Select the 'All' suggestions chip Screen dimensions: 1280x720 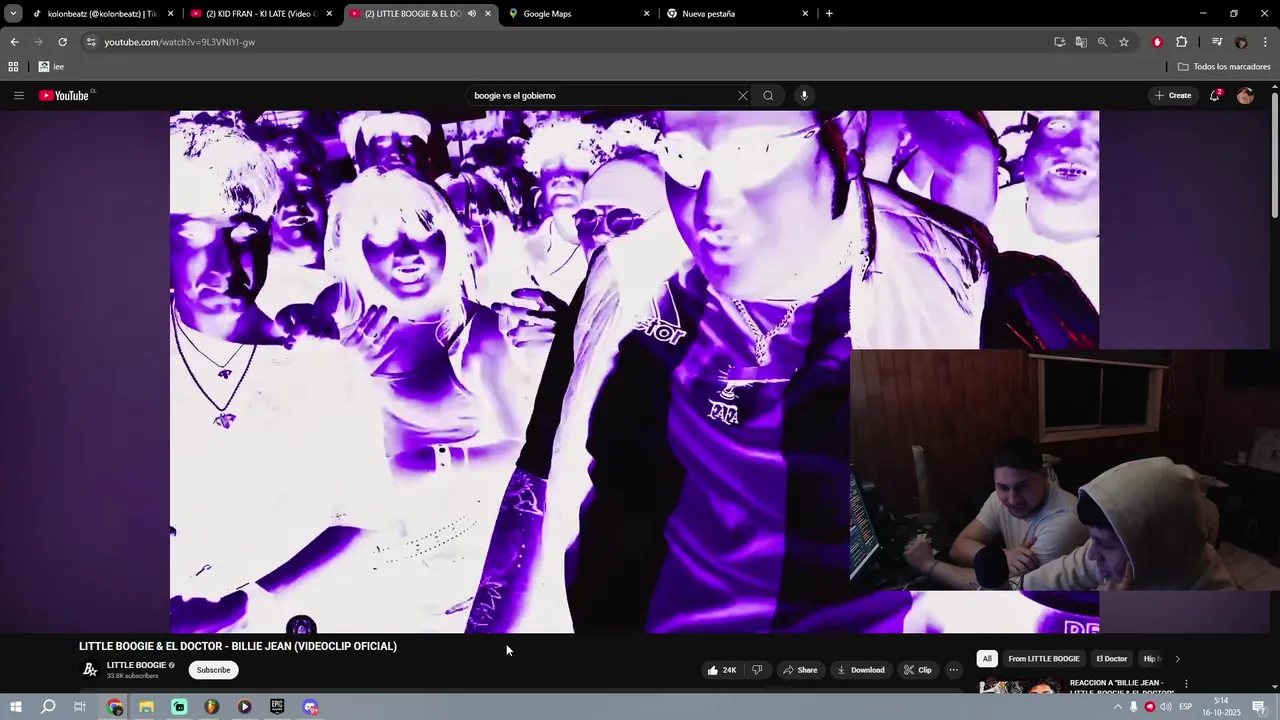pos(987,659)
